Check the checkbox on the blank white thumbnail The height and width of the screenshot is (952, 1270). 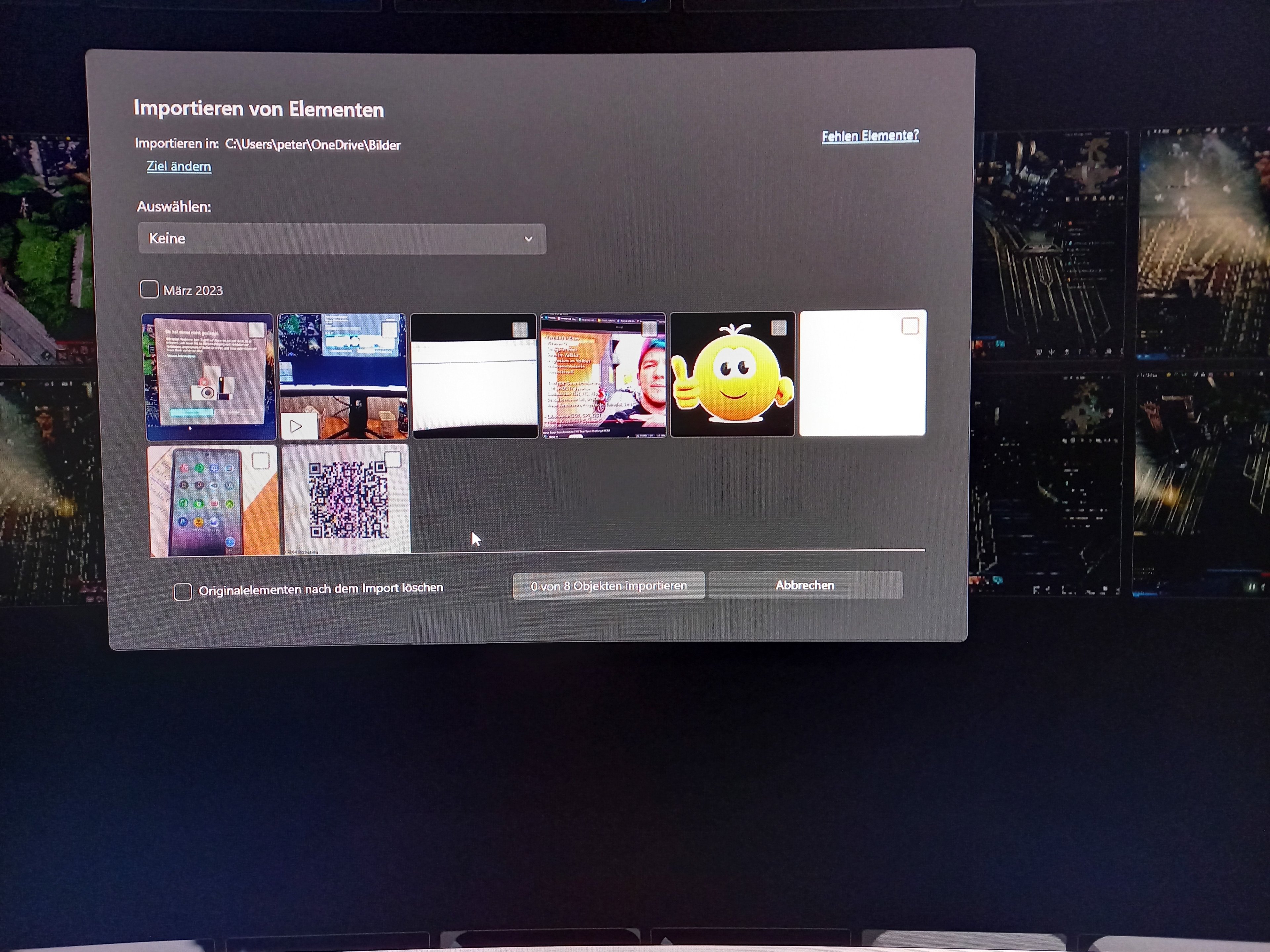910,326
